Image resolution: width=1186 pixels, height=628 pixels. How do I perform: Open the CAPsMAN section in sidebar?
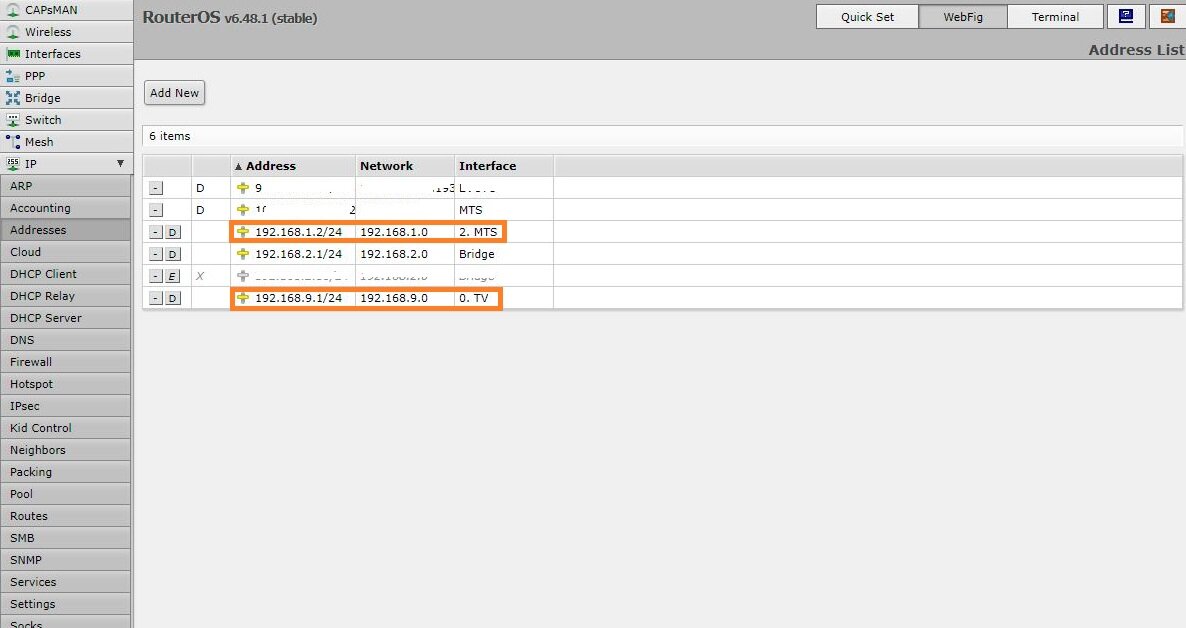click(66, 10)
